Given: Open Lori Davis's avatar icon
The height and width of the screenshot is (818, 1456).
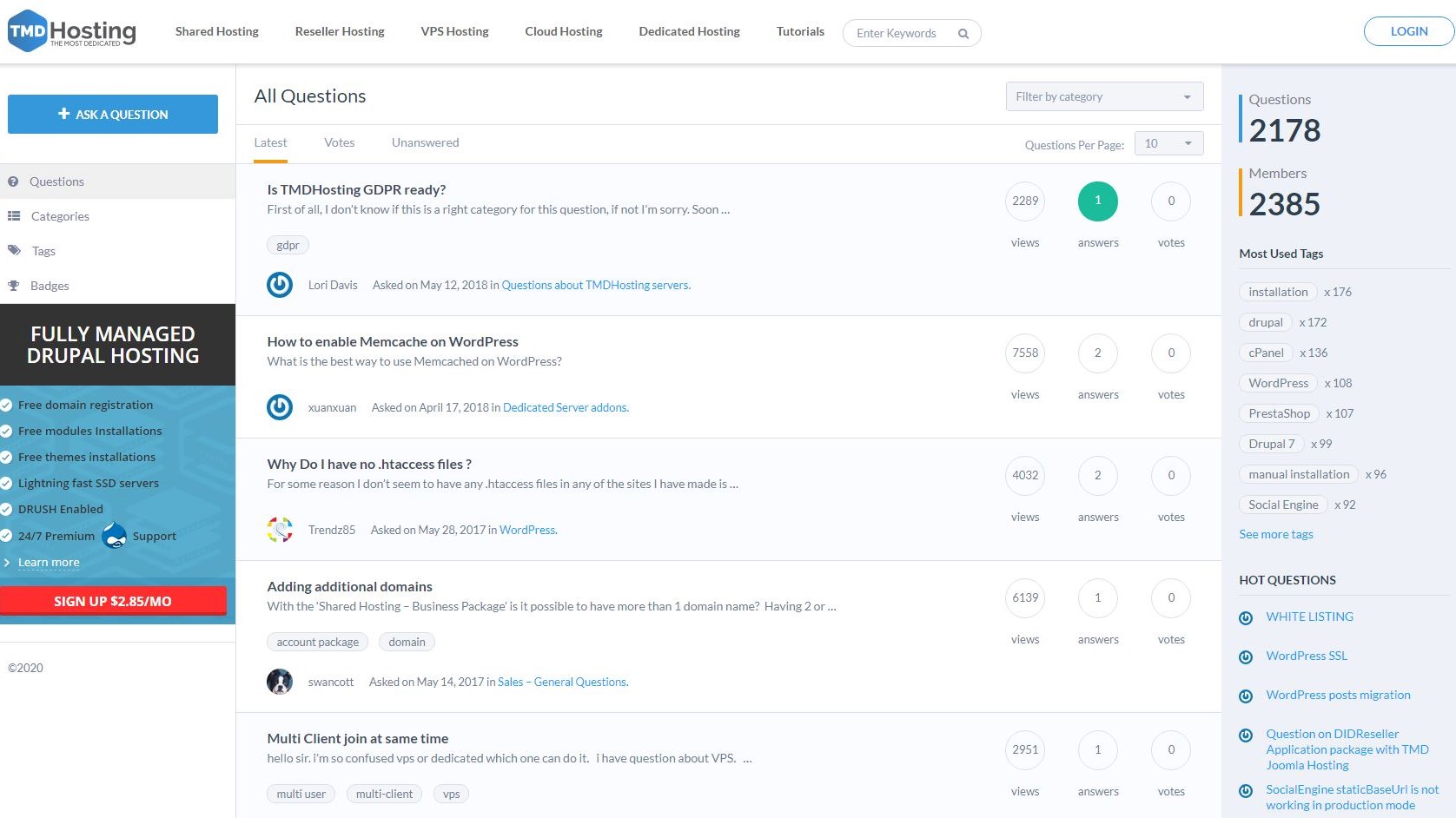Looking at the screenshot, I should [280, 285].
